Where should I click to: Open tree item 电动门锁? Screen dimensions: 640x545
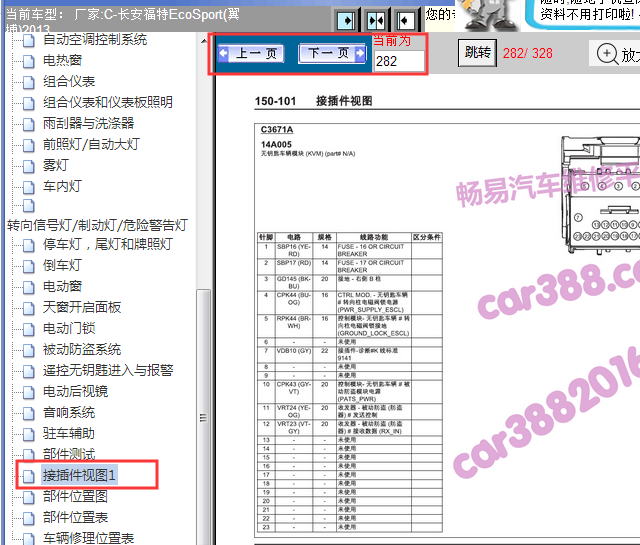click(x=69, y=329)
